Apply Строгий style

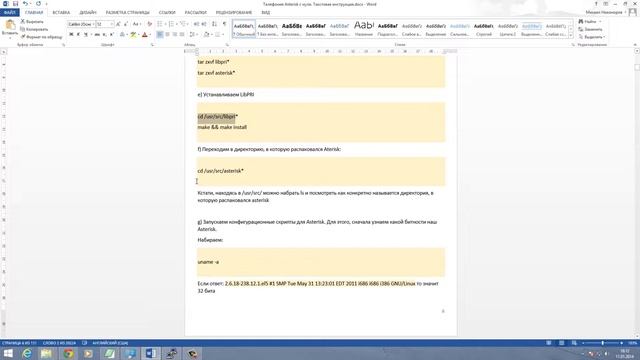click(484, 29)
